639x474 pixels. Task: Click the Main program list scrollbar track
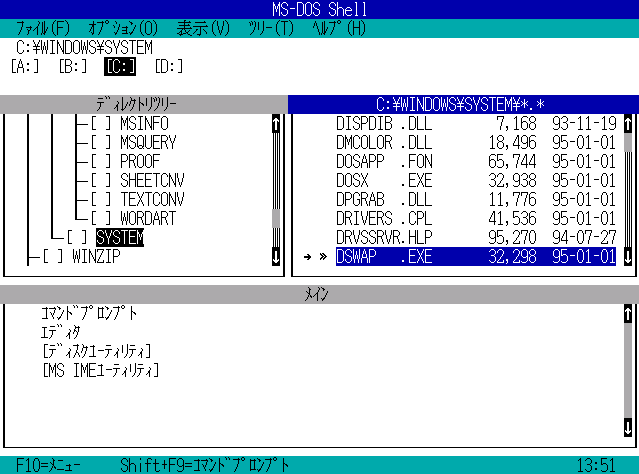tap(628, 370)
